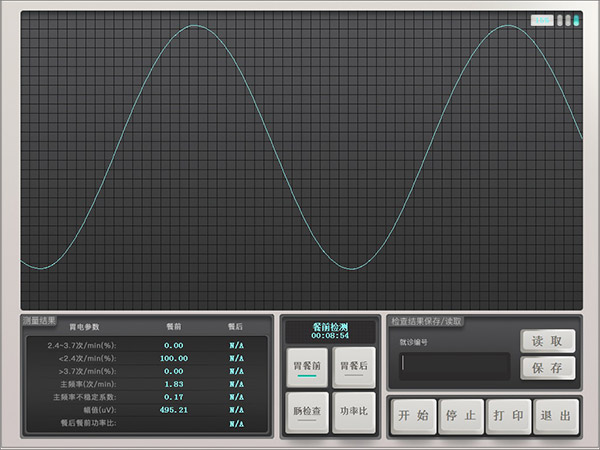This screenshot has height=450, width=600.
Task: Click the 主频率不稳定系数 row label
Action: point(85,397)
